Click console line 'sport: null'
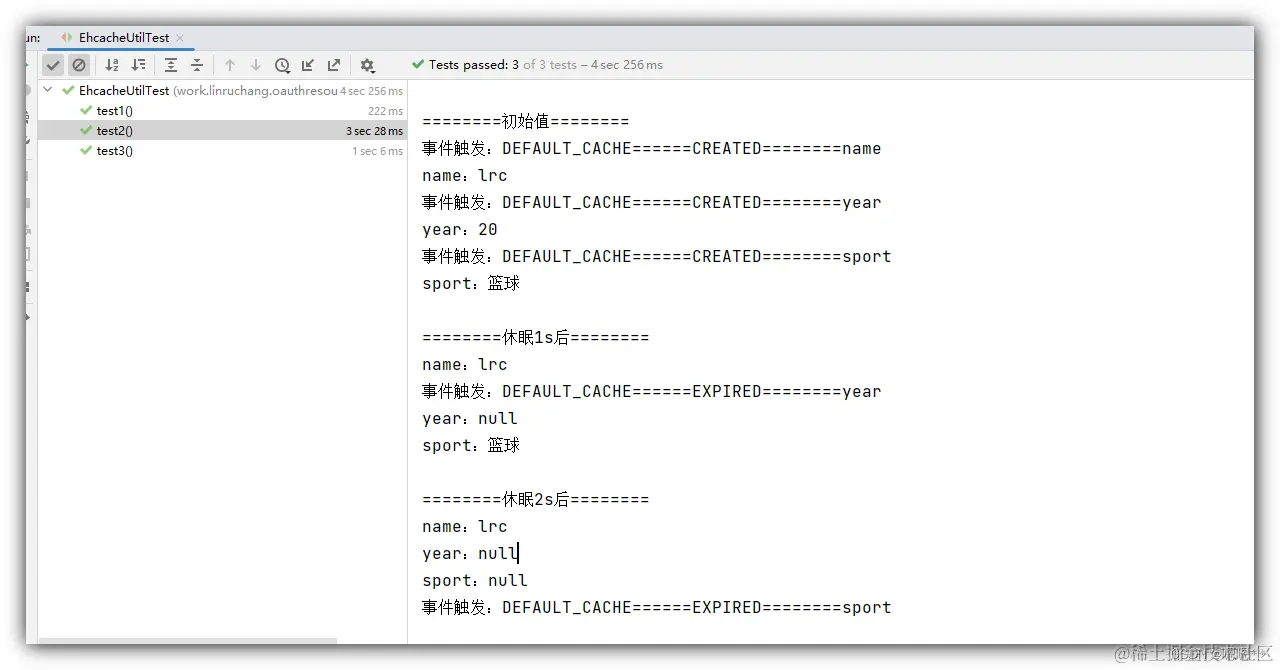This screenshot has width=1280, height=670. tap(474, 580)
